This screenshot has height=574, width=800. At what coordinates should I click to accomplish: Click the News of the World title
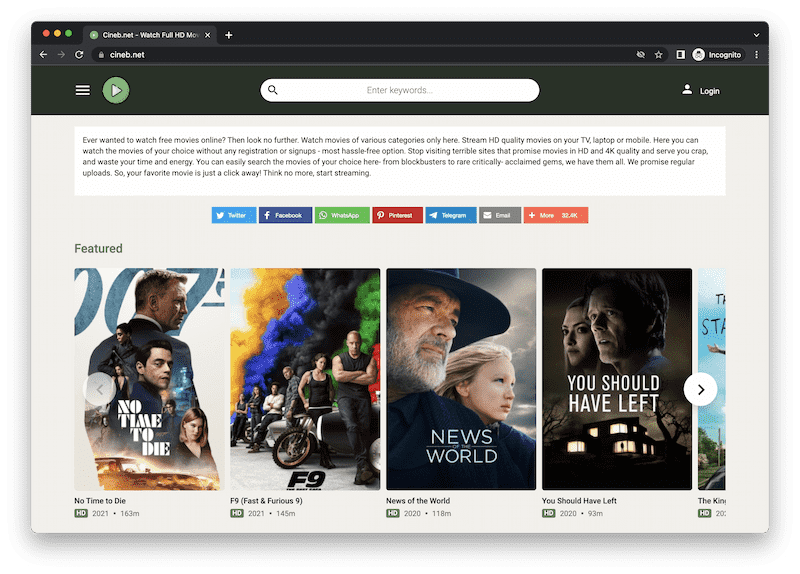coord(418,501)
